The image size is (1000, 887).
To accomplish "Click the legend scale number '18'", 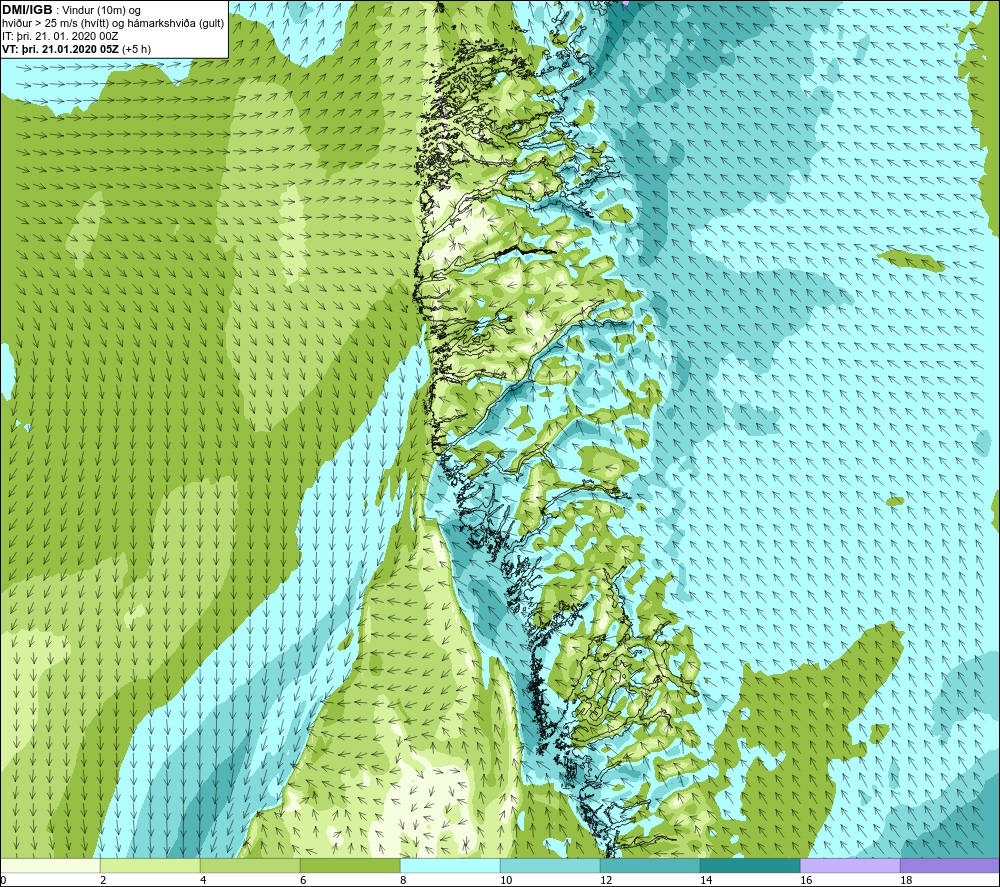I will (906, 880).
